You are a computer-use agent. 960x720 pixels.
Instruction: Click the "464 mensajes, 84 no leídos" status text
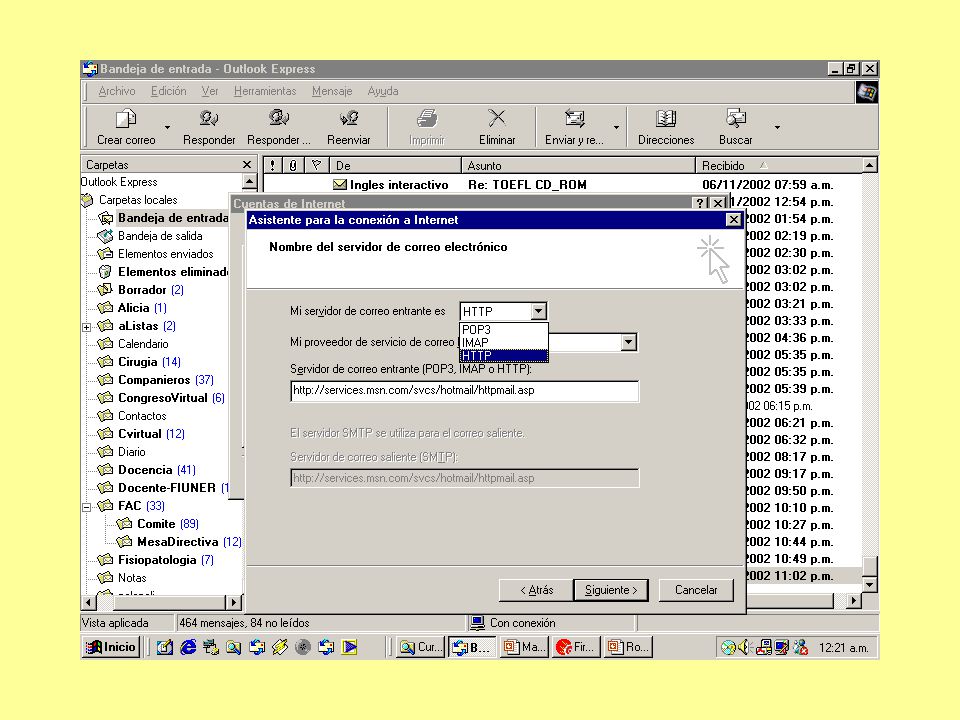[x=244, y=623]
